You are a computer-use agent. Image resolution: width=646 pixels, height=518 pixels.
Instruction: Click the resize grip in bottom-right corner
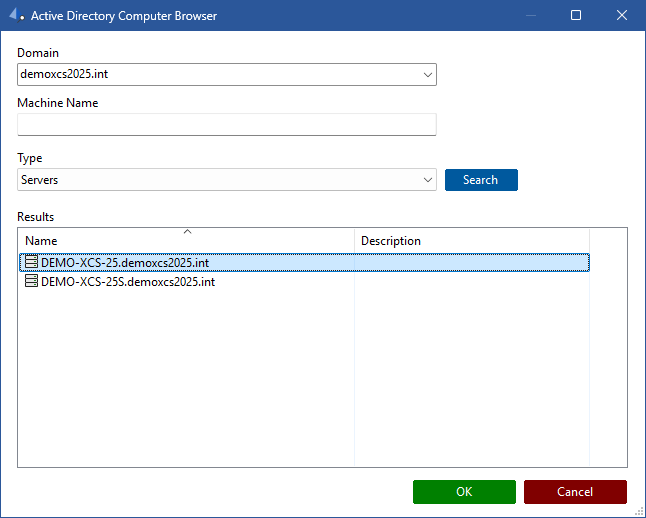639,511
